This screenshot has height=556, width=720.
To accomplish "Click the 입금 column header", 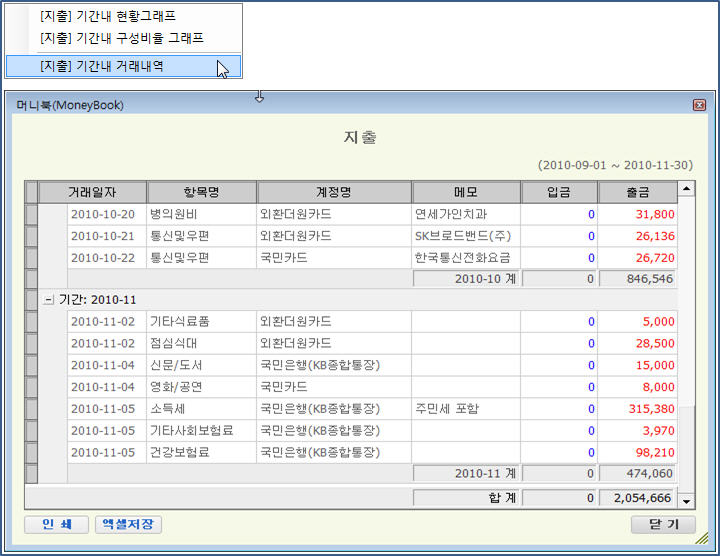I will [559, 192].
